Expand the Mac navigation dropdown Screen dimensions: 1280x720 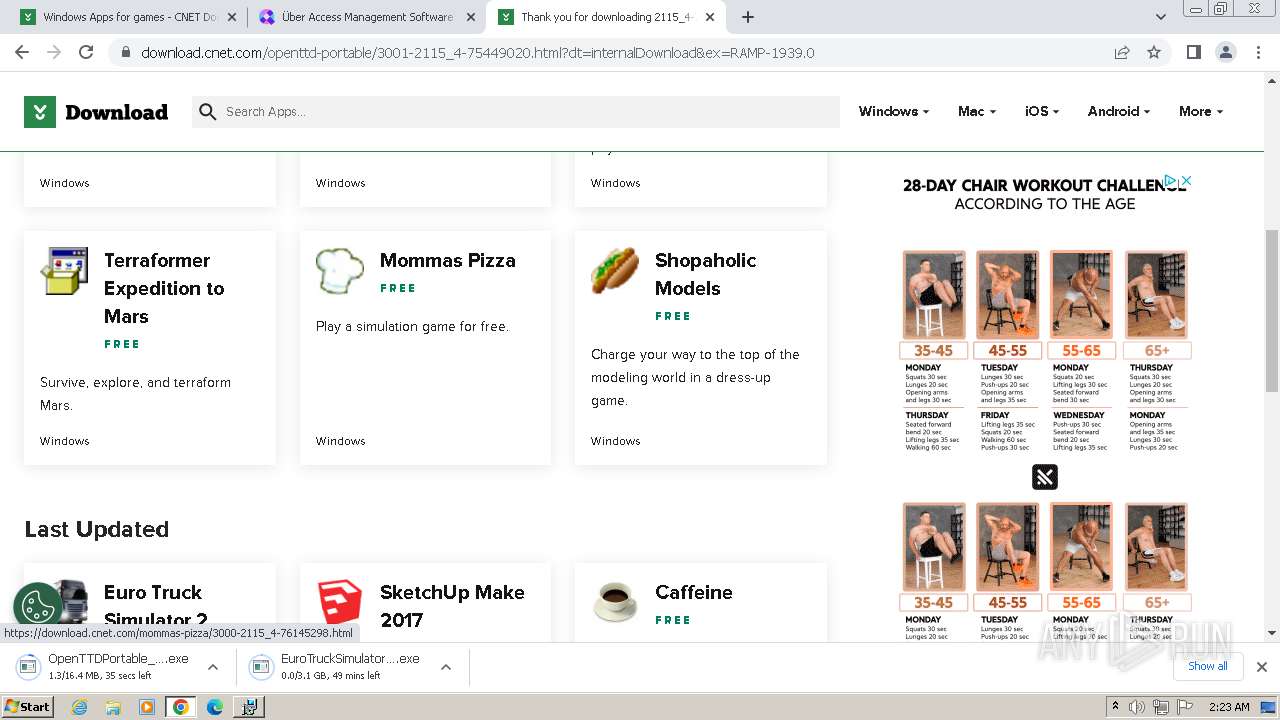point(977,112)
